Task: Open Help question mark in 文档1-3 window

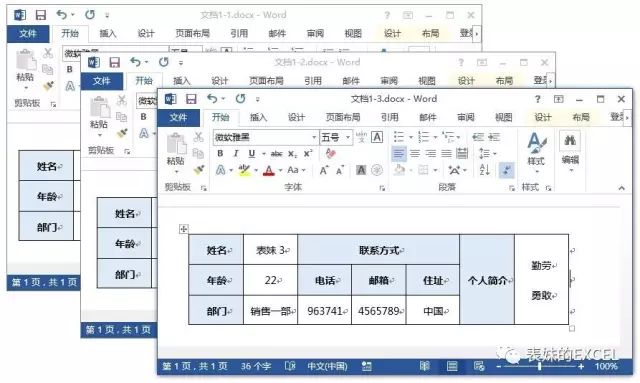Action: point(537,99)
